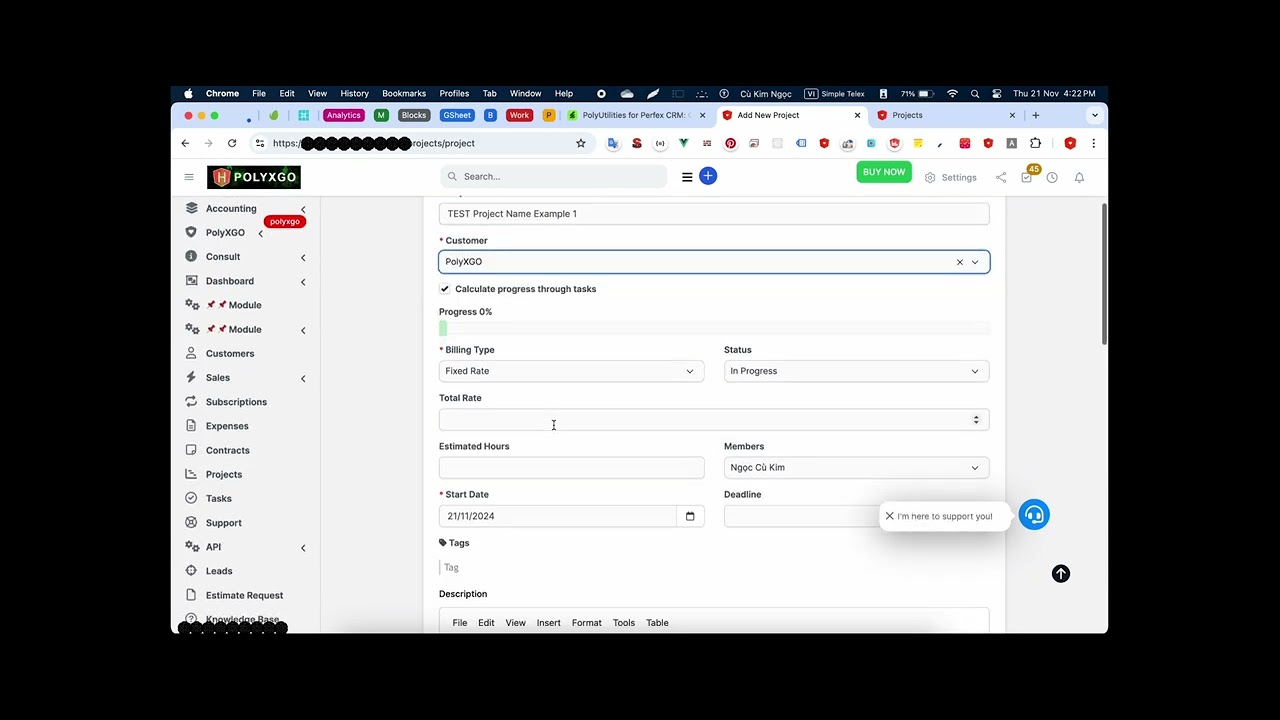Screen dimensions: 1280x720
Task: Click the BUY NOW button
Action: pos(884,172)
